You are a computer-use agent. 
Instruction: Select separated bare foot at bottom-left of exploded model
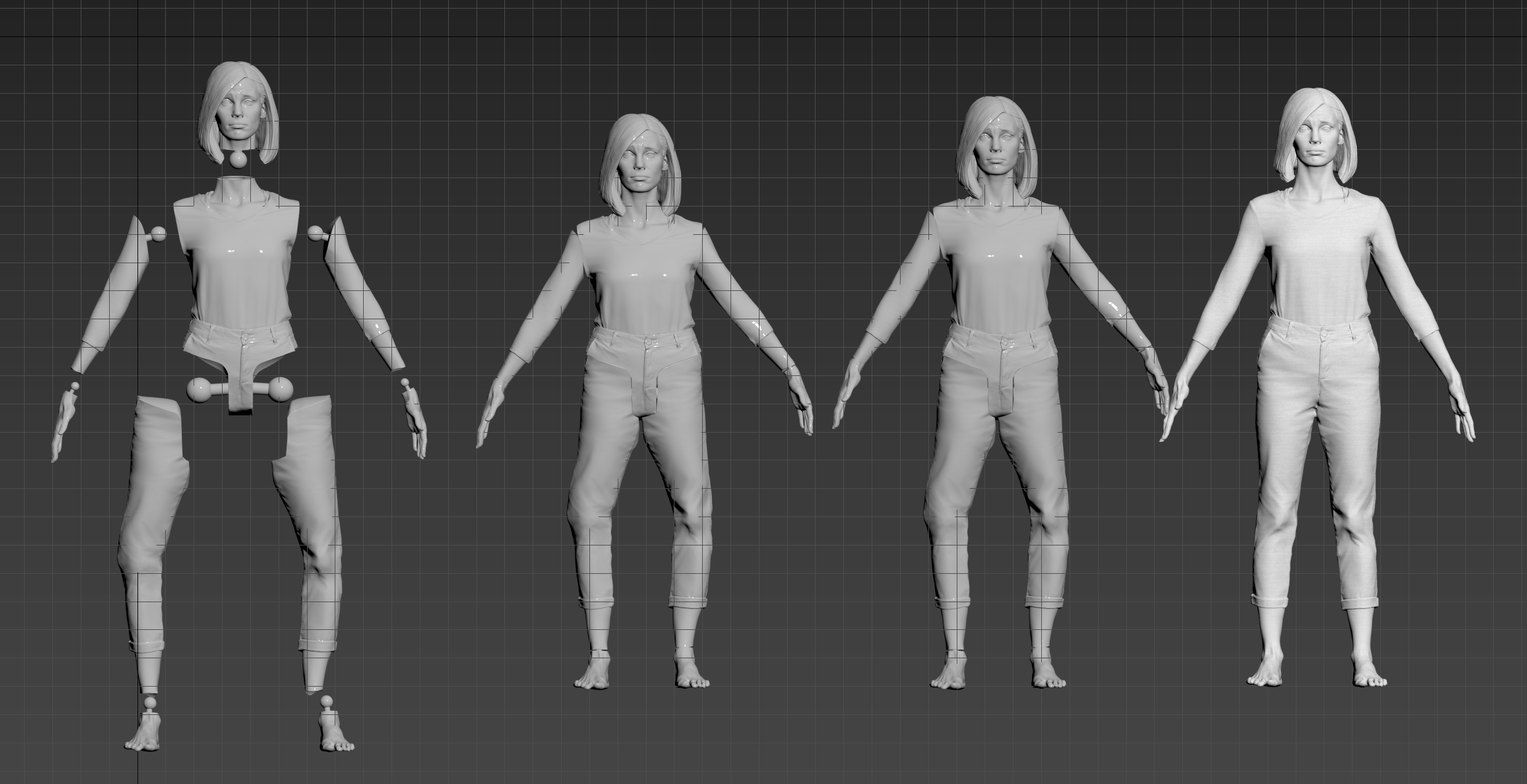[x=144, y=737]
